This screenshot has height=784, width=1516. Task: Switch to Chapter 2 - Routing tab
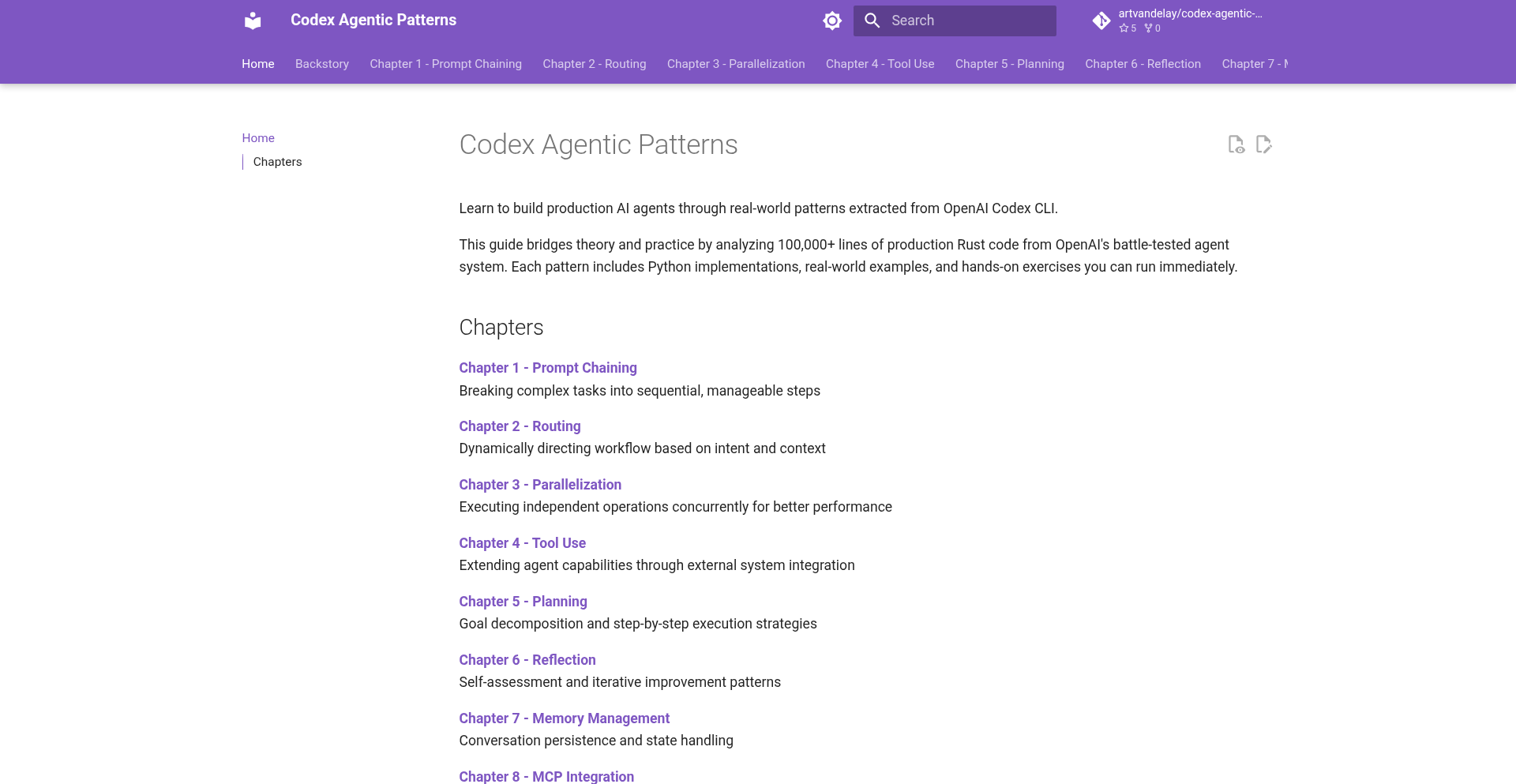click(594, 64)
